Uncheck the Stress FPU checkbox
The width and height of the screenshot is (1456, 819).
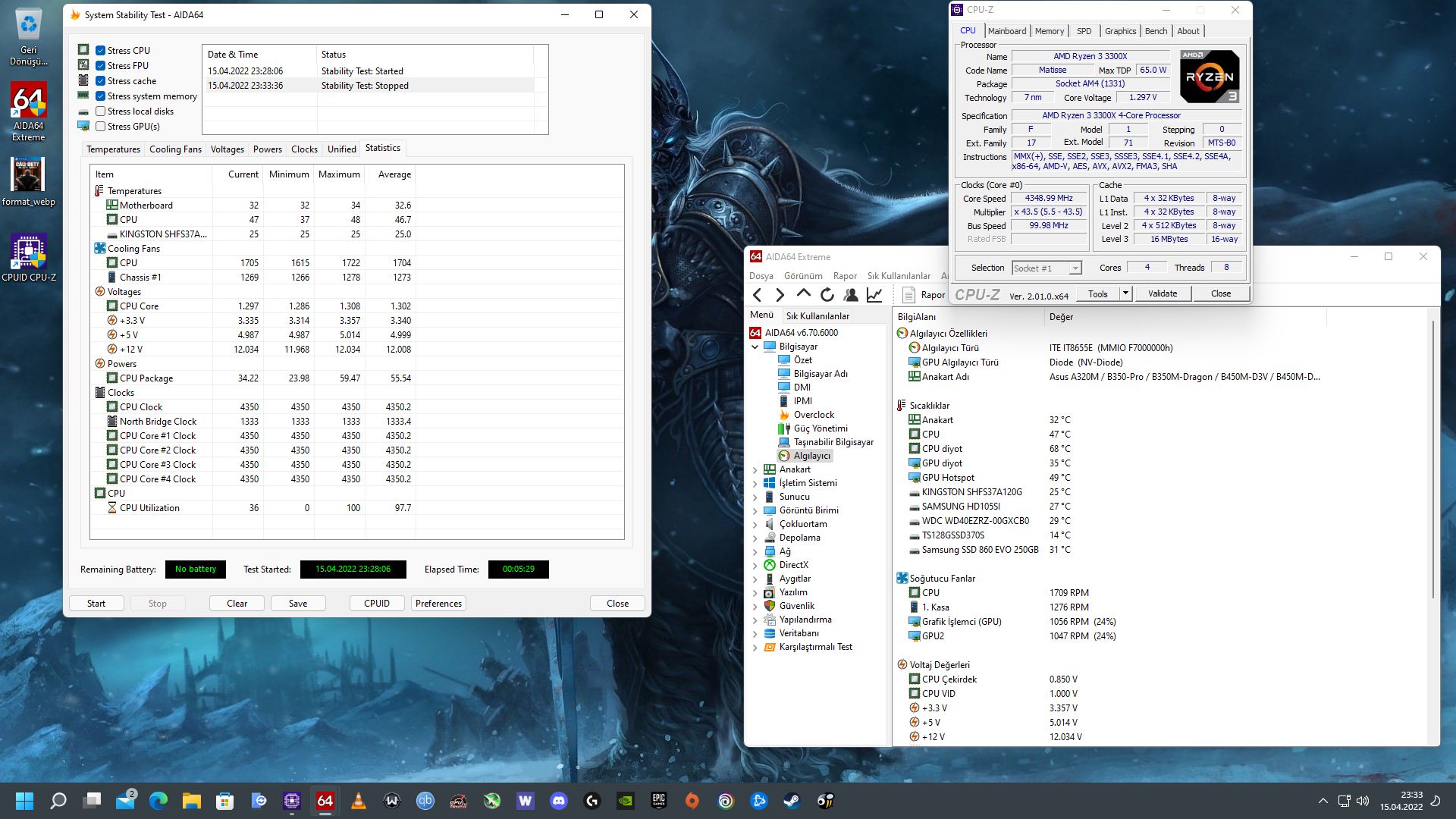pos(100,66)
